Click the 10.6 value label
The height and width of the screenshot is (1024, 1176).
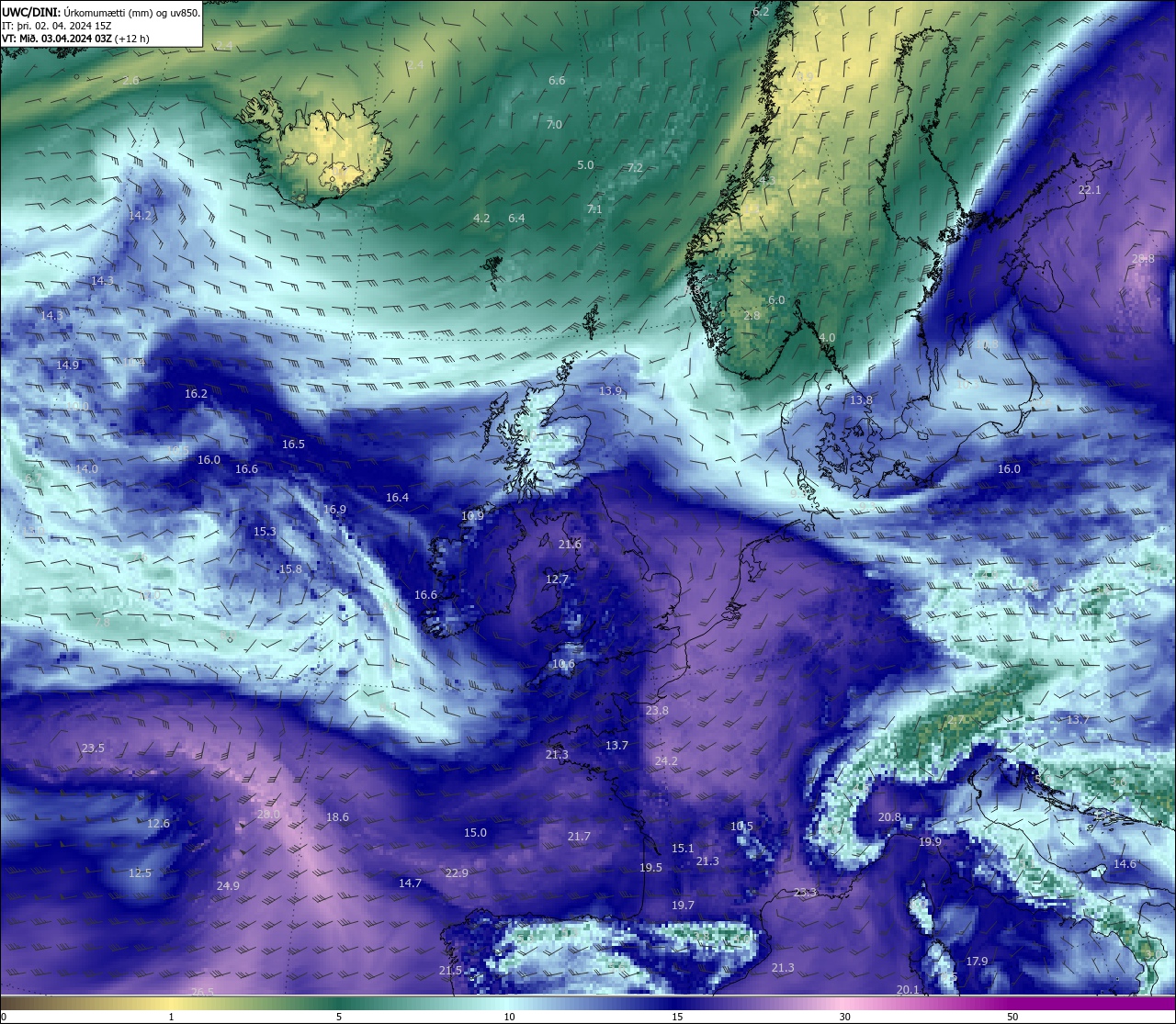pos(563,665)
